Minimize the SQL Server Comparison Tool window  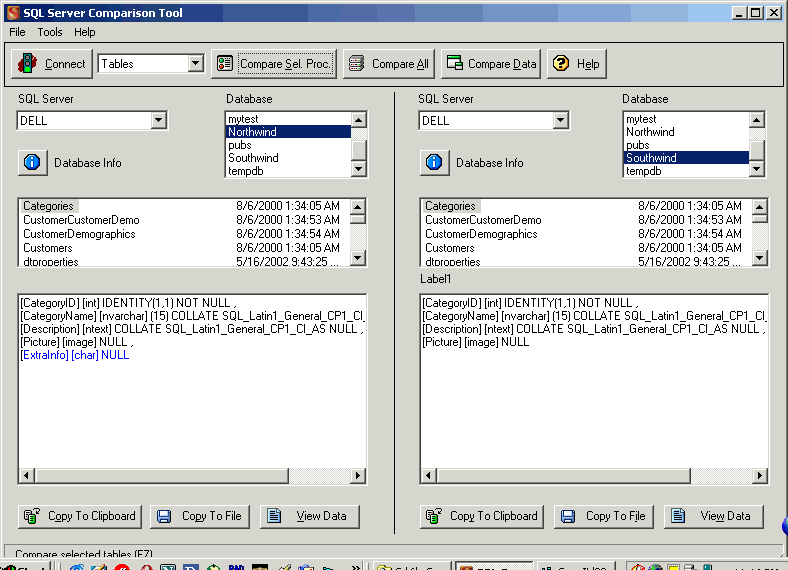coord(739,13)
